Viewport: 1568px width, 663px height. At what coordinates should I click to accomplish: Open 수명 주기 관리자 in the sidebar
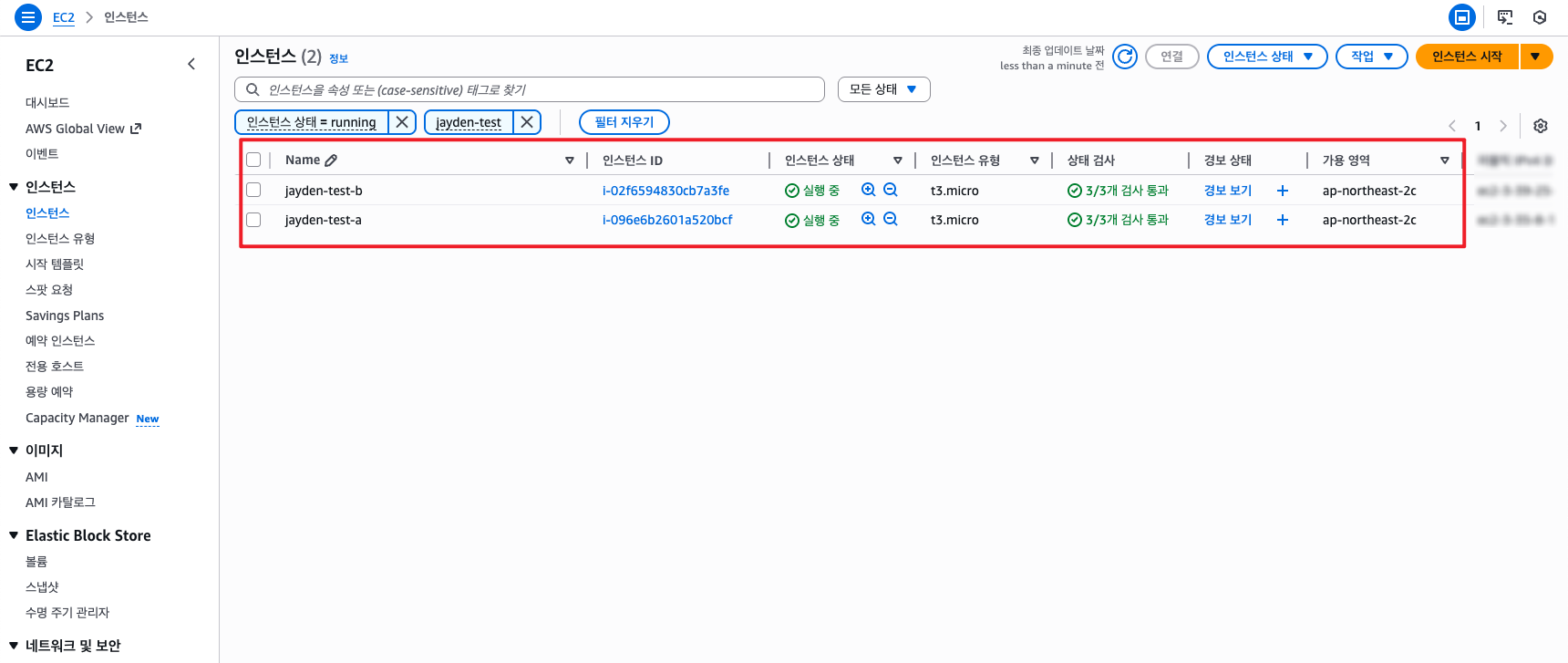click(67, 613)
